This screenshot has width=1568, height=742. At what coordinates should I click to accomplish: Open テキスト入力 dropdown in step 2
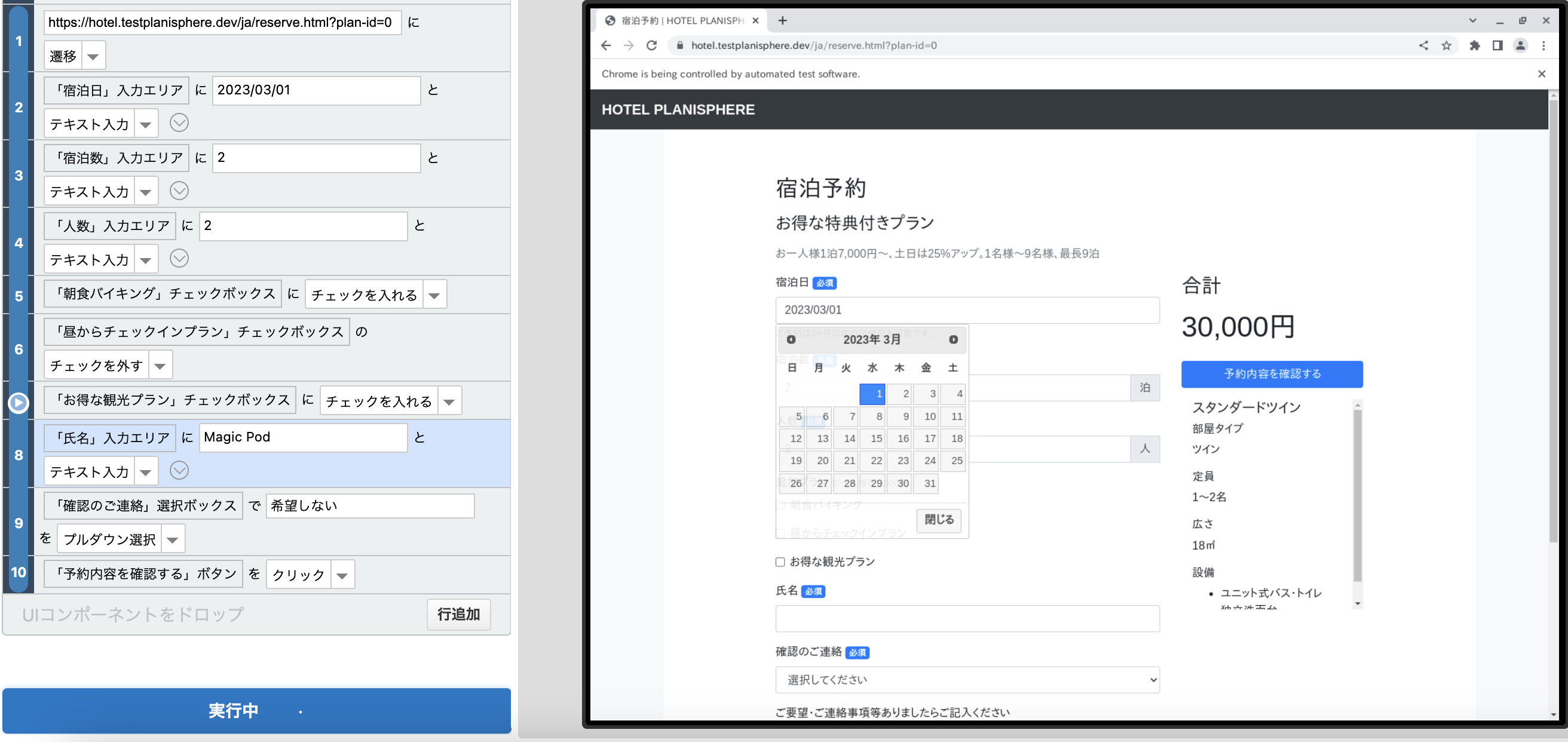145,124
